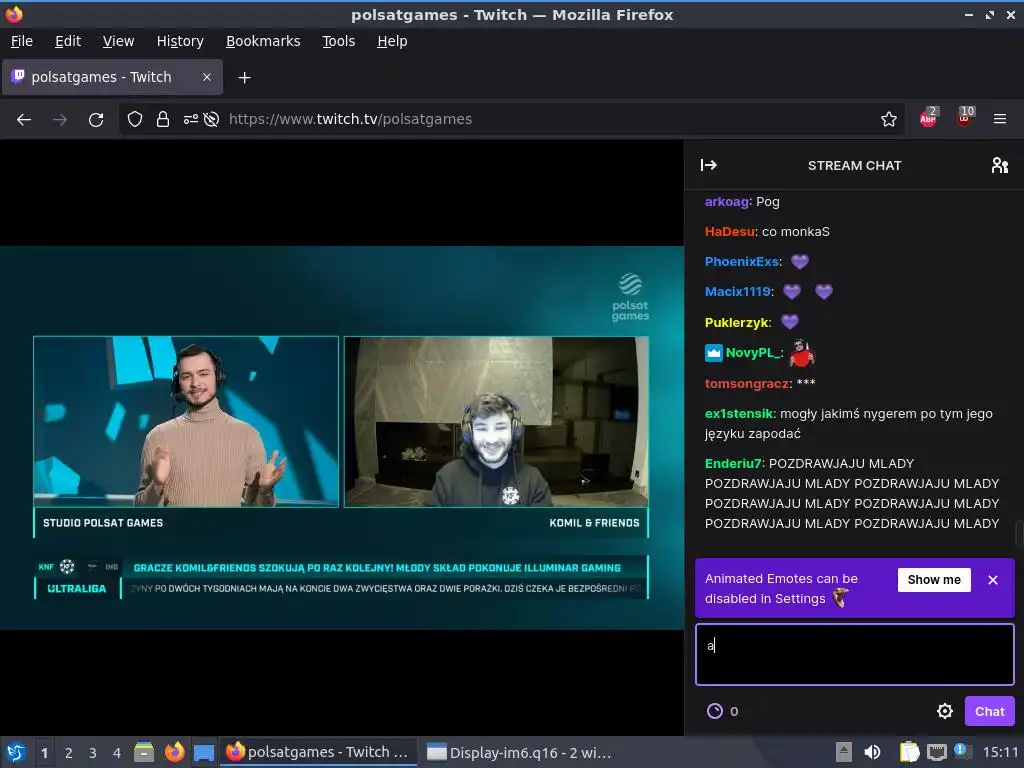The image size is (1024, 768).
Task: Click the channel points icon
Action: pyautogui.click(x=715, y=711)
